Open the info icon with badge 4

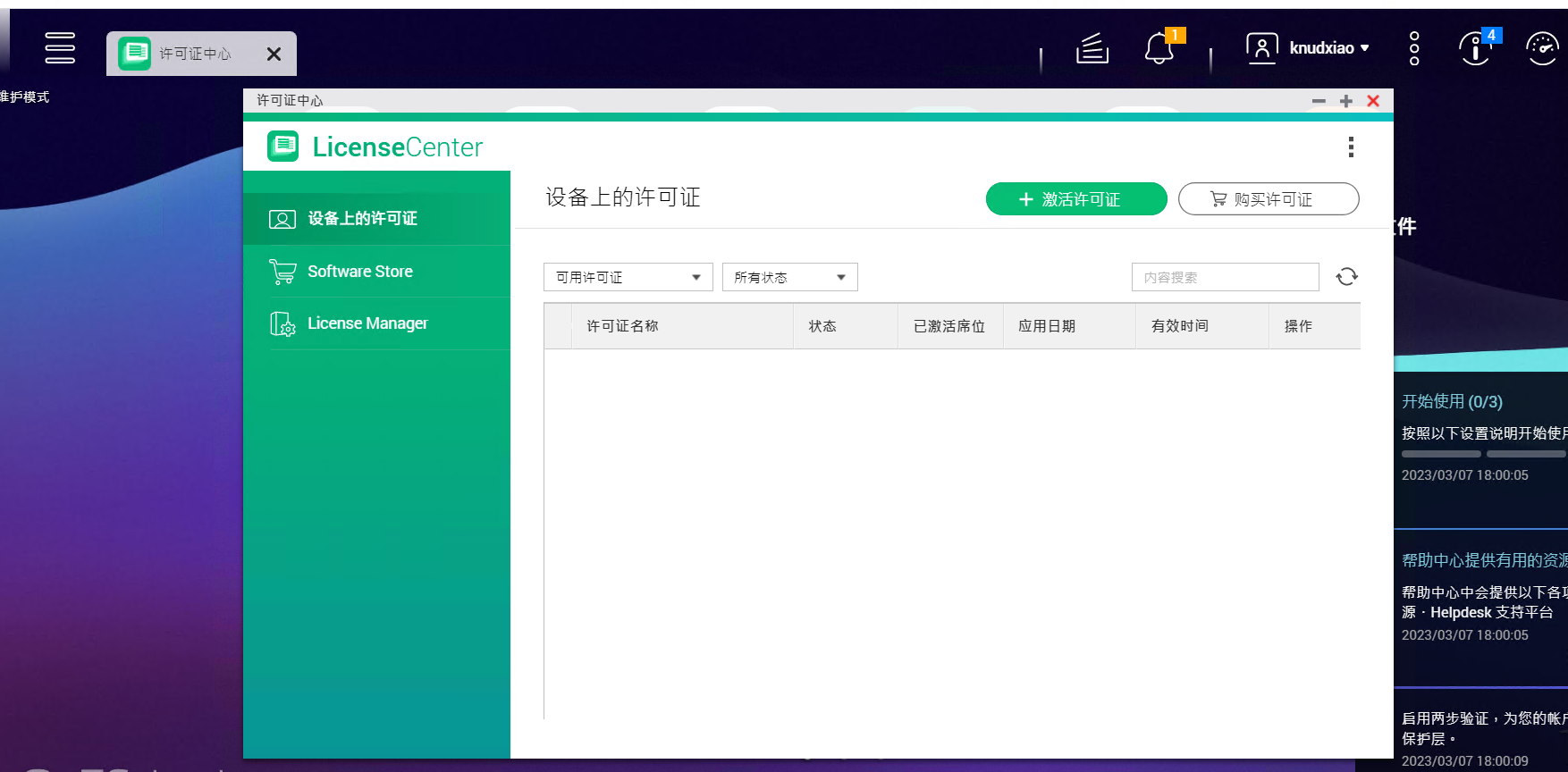pos(1476,48)
